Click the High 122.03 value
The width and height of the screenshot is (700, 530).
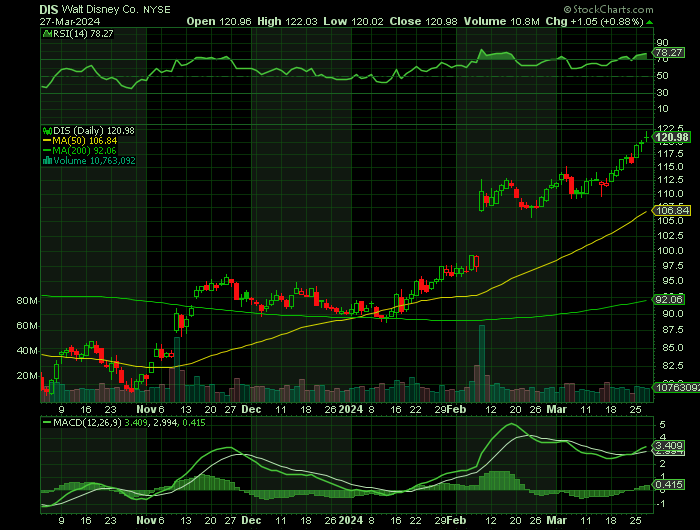[x=287, y=21]
